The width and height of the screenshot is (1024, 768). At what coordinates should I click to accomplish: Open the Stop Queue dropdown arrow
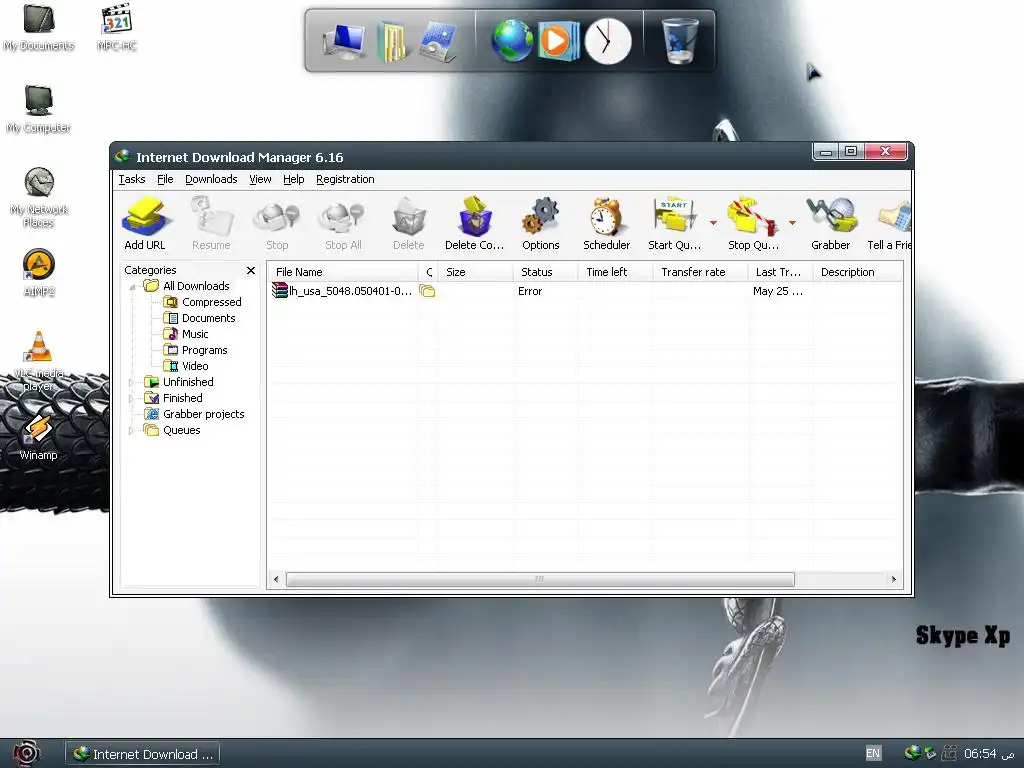pyautogui.click(x=792, y=223)
